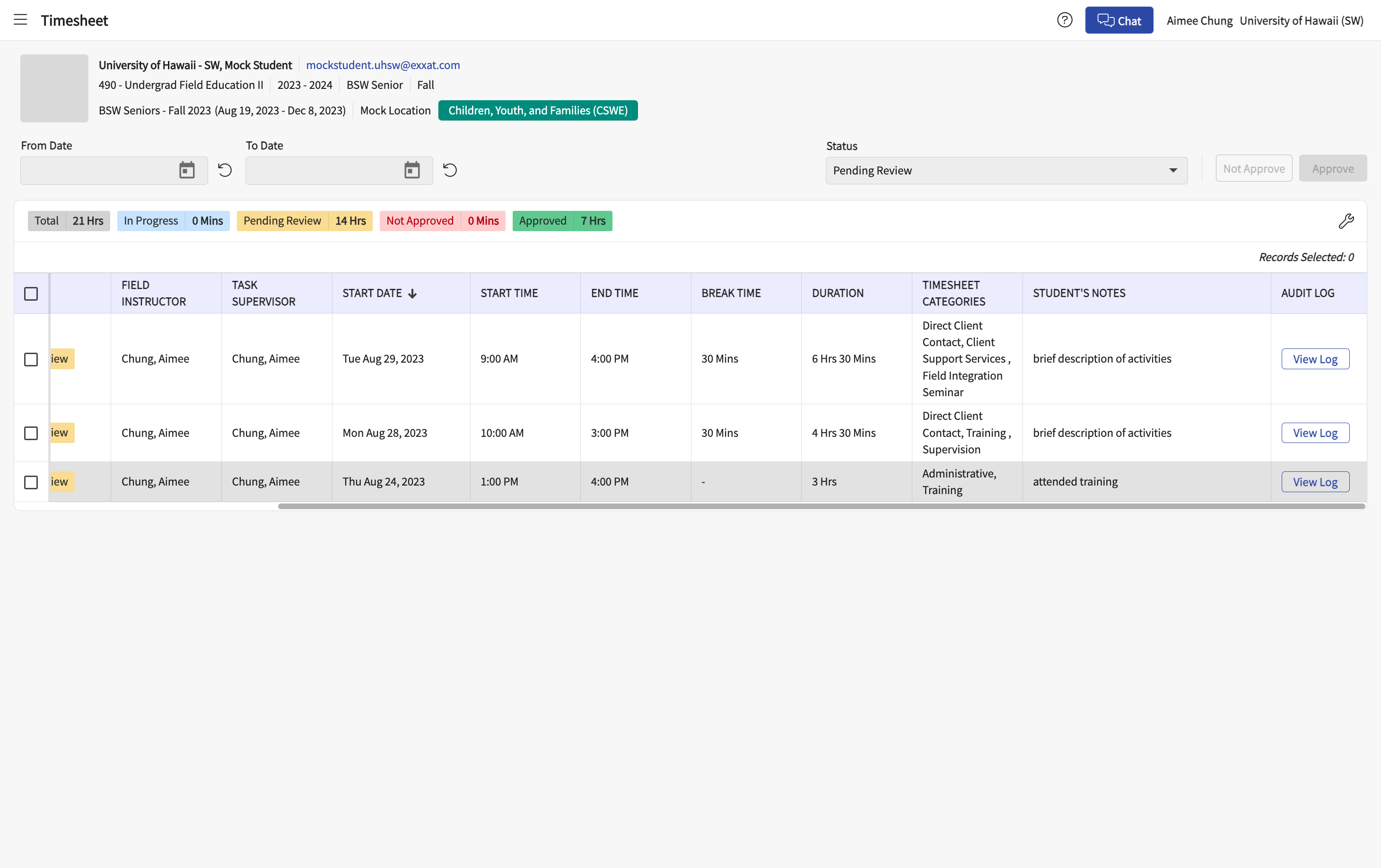Open the help question mark icon
The width and height of the screenshot is (1381, 868).
1065,20
